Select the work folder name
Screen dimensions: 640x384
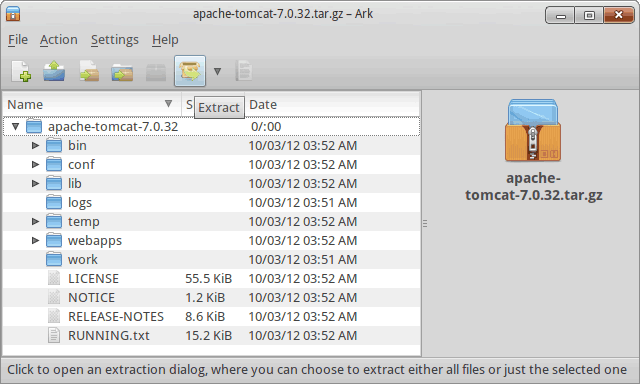pyautogui.click(x=83, y=260)
